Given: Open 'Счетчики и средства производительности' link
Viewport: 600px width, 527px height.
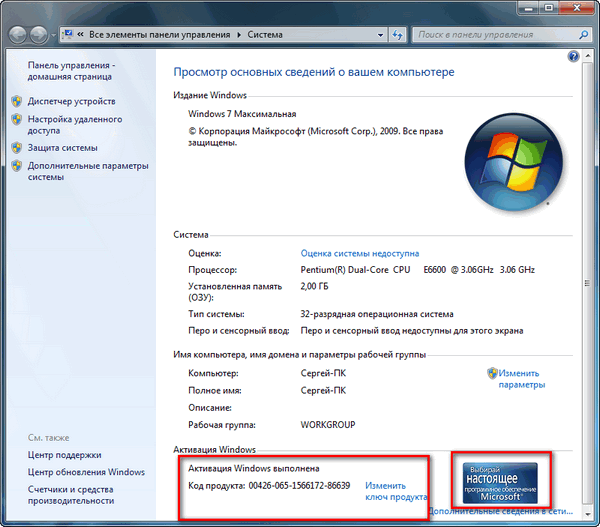Looking at the screenshot, I should (71, 495).
